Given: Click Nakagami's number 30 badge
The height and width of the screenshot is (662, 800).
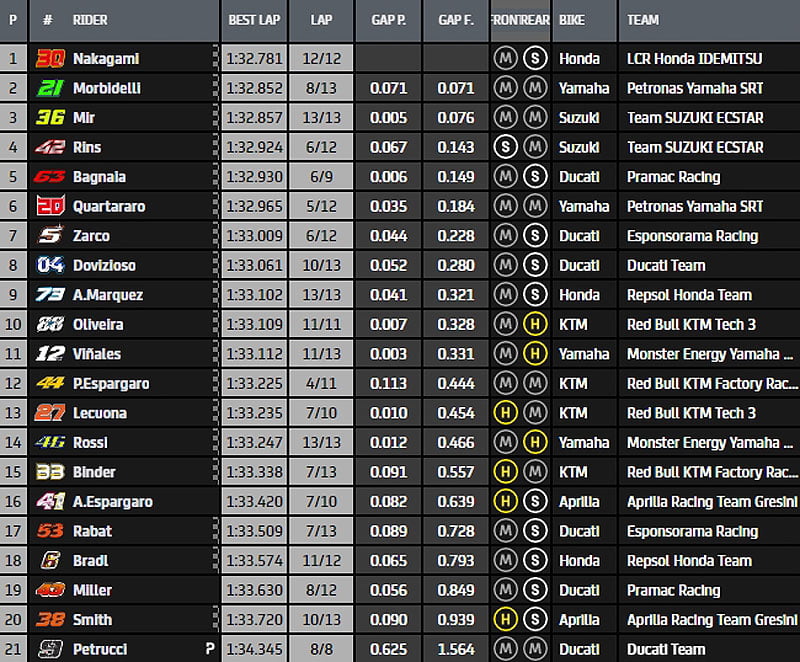Looking at the screenshot, I should (x=50, y=59).
